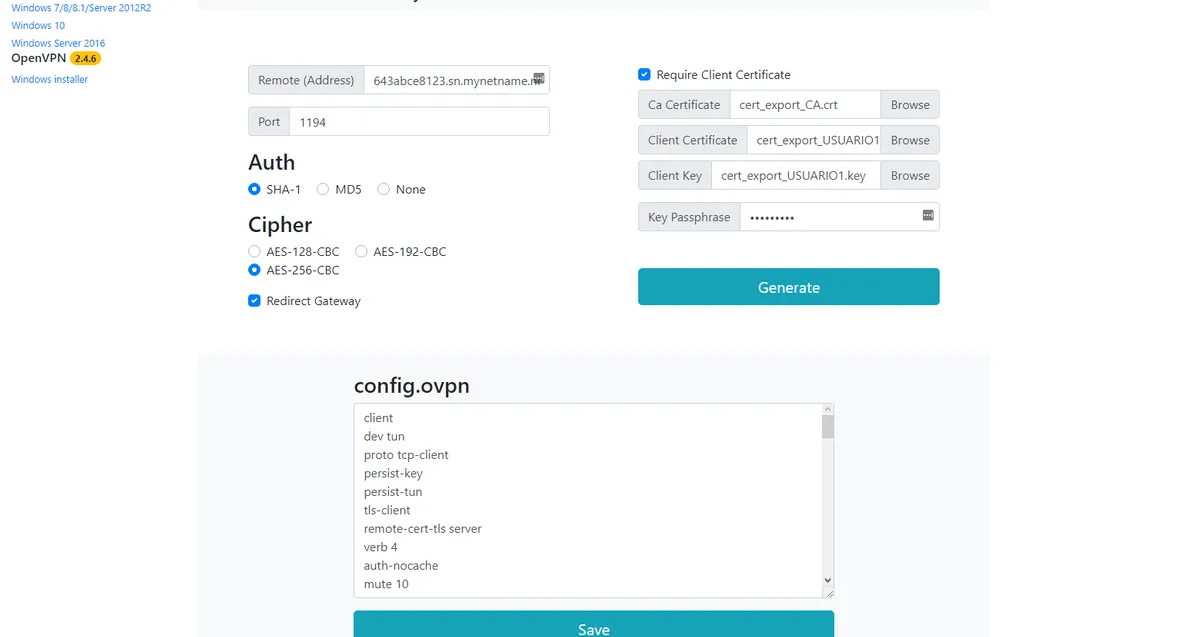Viewport: 1200px width, 637px height.
Task: Choose AES-128-CBC cipher
Action: (254, 252)
